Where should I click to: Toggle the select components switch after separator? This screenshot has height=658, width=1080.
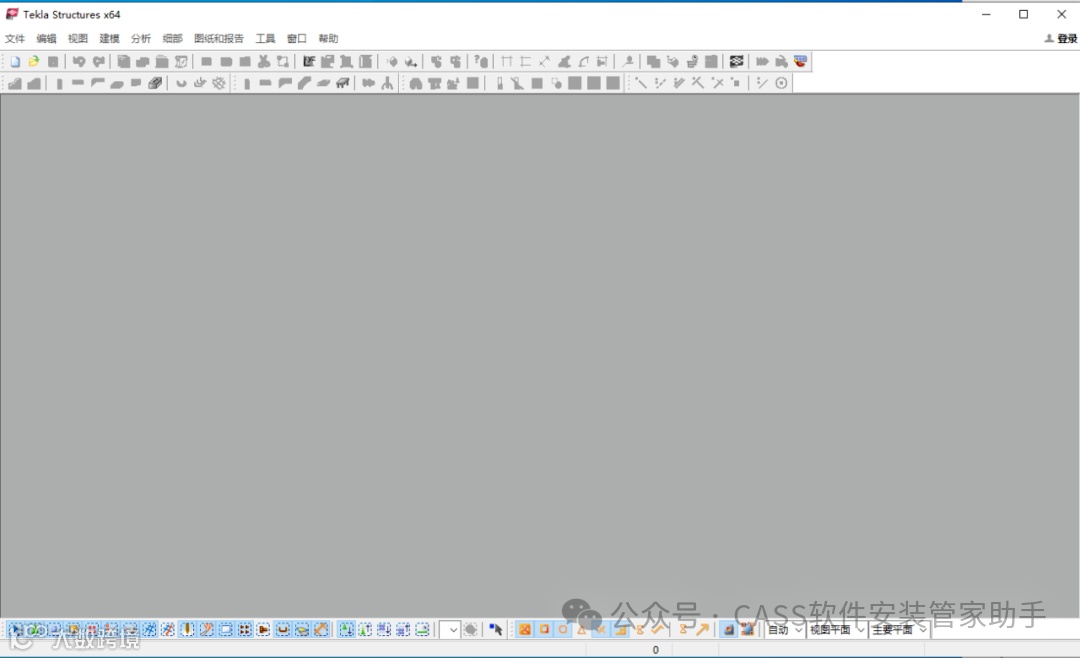[346, 630]
